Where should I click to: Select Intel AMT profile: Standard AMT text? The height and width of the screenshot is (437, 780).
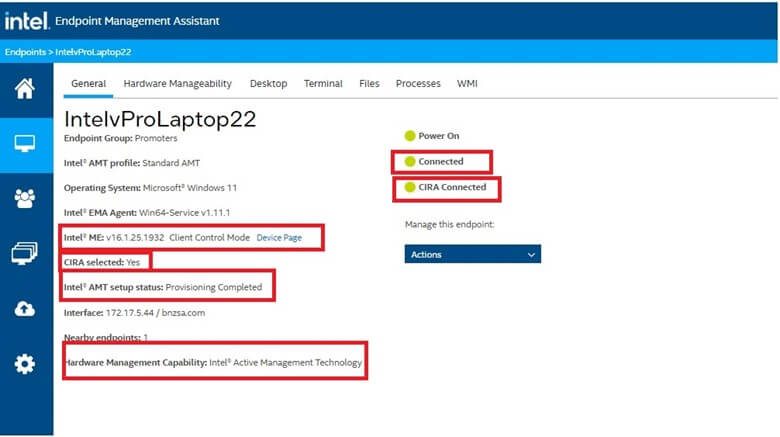pos(132,163)
